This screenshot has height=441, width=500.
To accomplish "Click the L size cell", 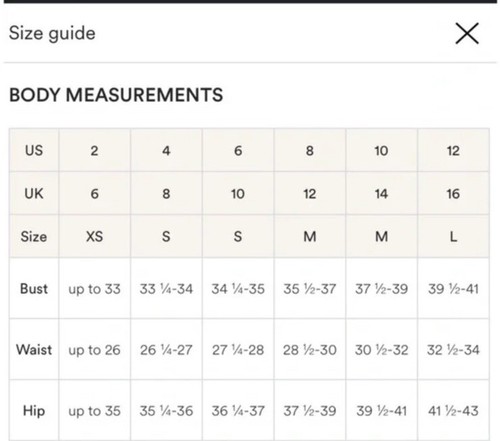I will pyautogui.click(x=453, y=236).
